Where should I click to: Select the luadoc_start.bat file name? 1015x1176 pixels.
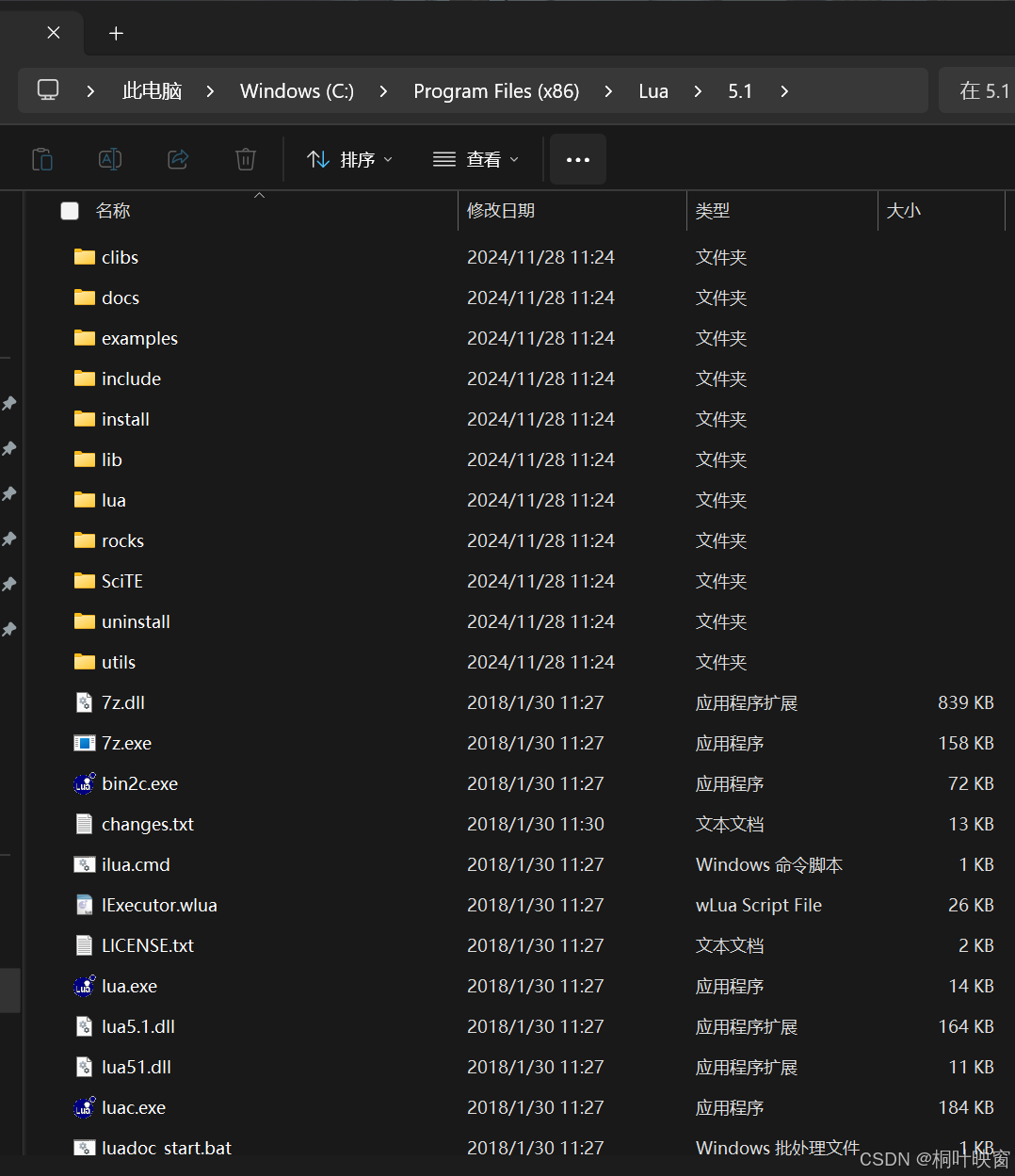pyautogui.click(x=167, y=1148)
